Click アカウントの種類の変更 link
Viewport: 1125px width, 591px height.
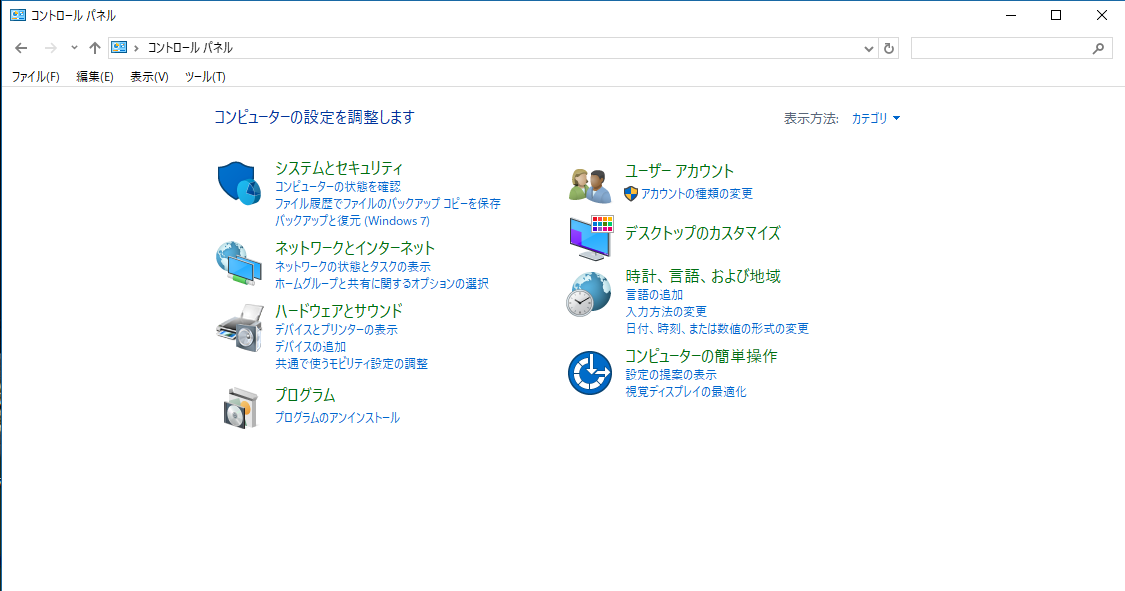coord(696,194)
